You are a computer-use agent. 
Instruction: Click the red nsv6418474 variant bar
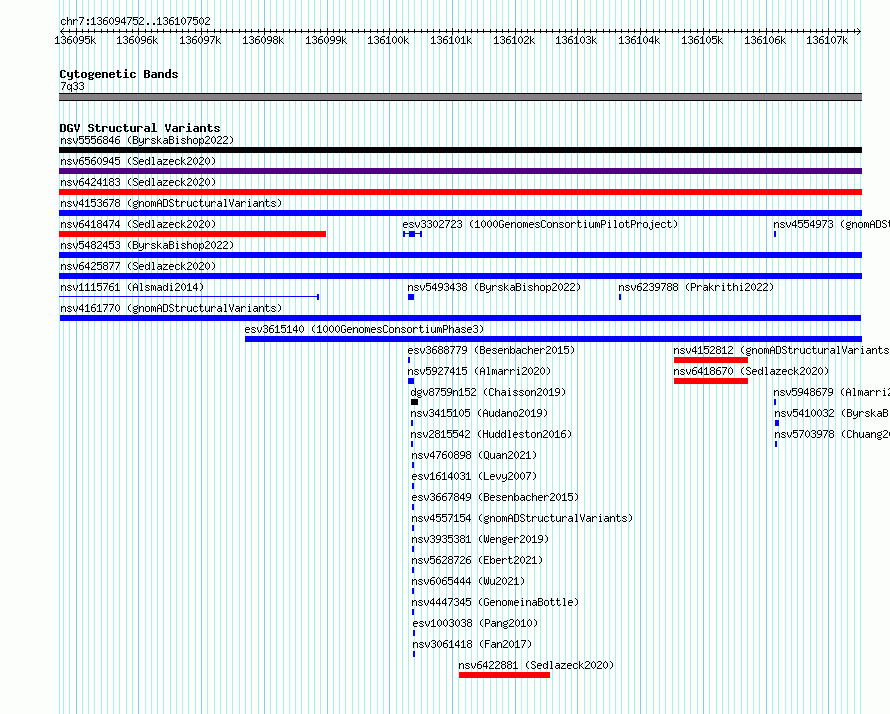[192, 234]
